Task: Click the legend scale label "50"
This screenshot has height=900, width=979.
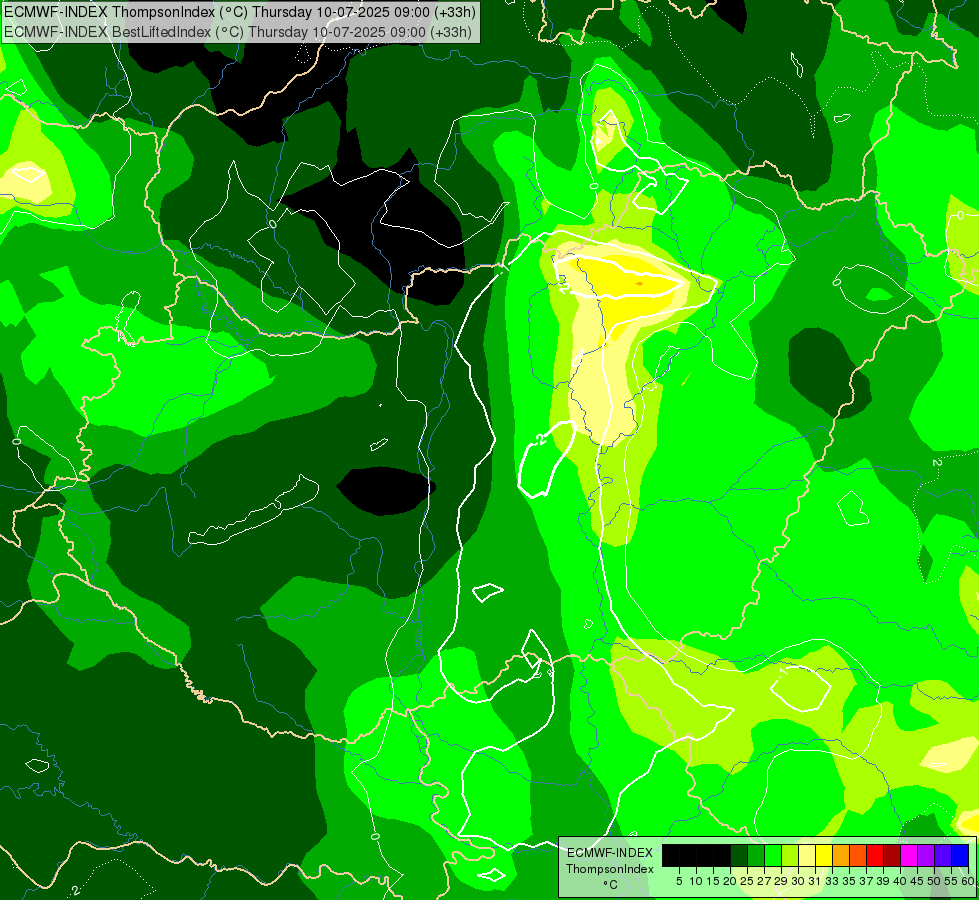Action: click(934, 881)
